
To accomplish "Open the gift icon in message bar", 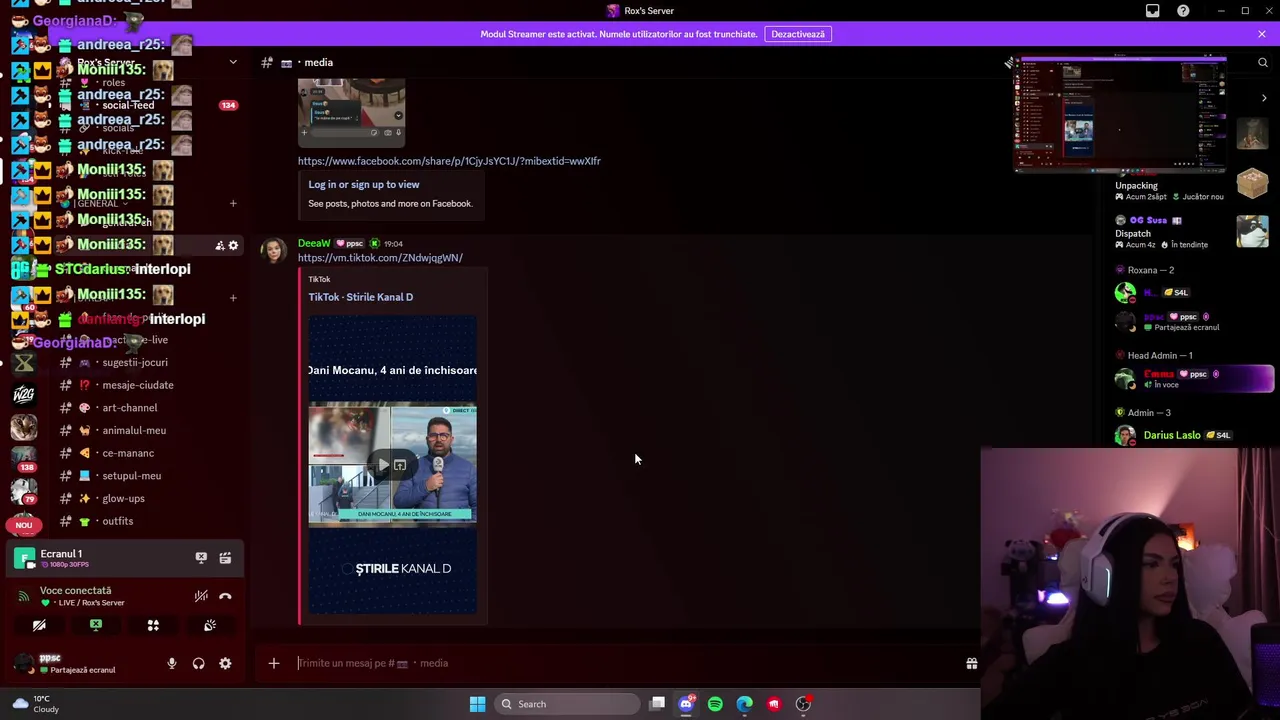I will point(971,663).
